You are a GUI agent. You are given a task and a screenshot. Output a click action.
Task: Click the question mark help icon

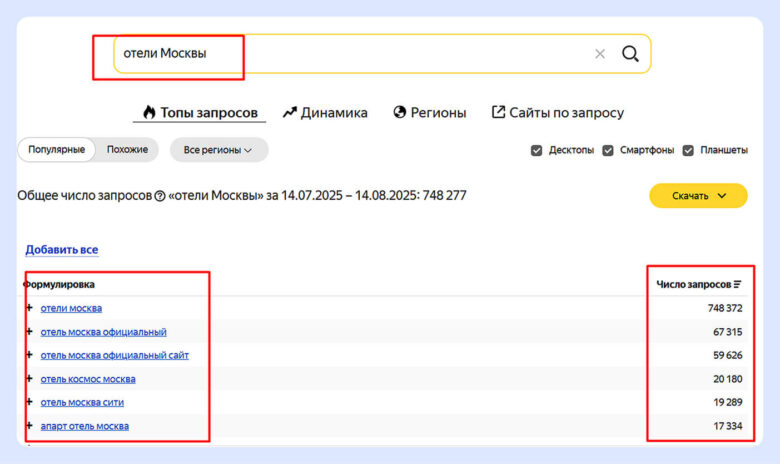coord(160,196)
